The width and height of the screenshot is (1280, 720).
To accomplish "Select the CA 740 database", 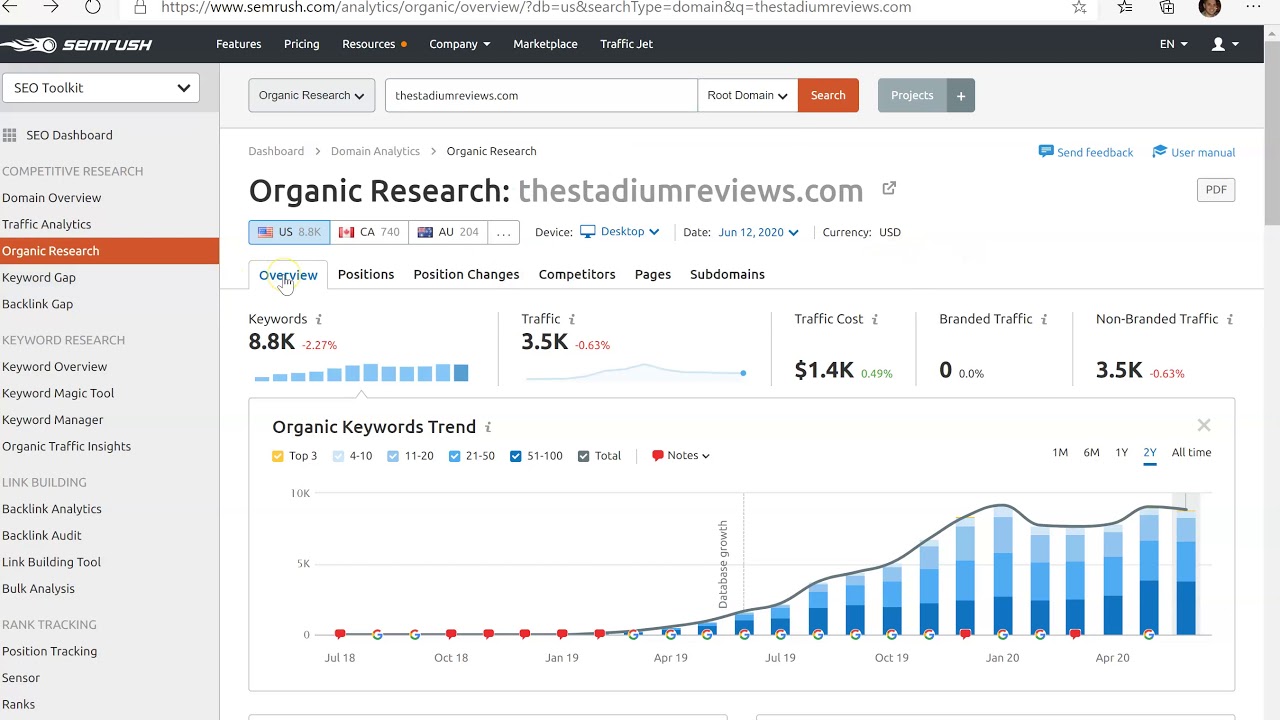I will point(369,232).
